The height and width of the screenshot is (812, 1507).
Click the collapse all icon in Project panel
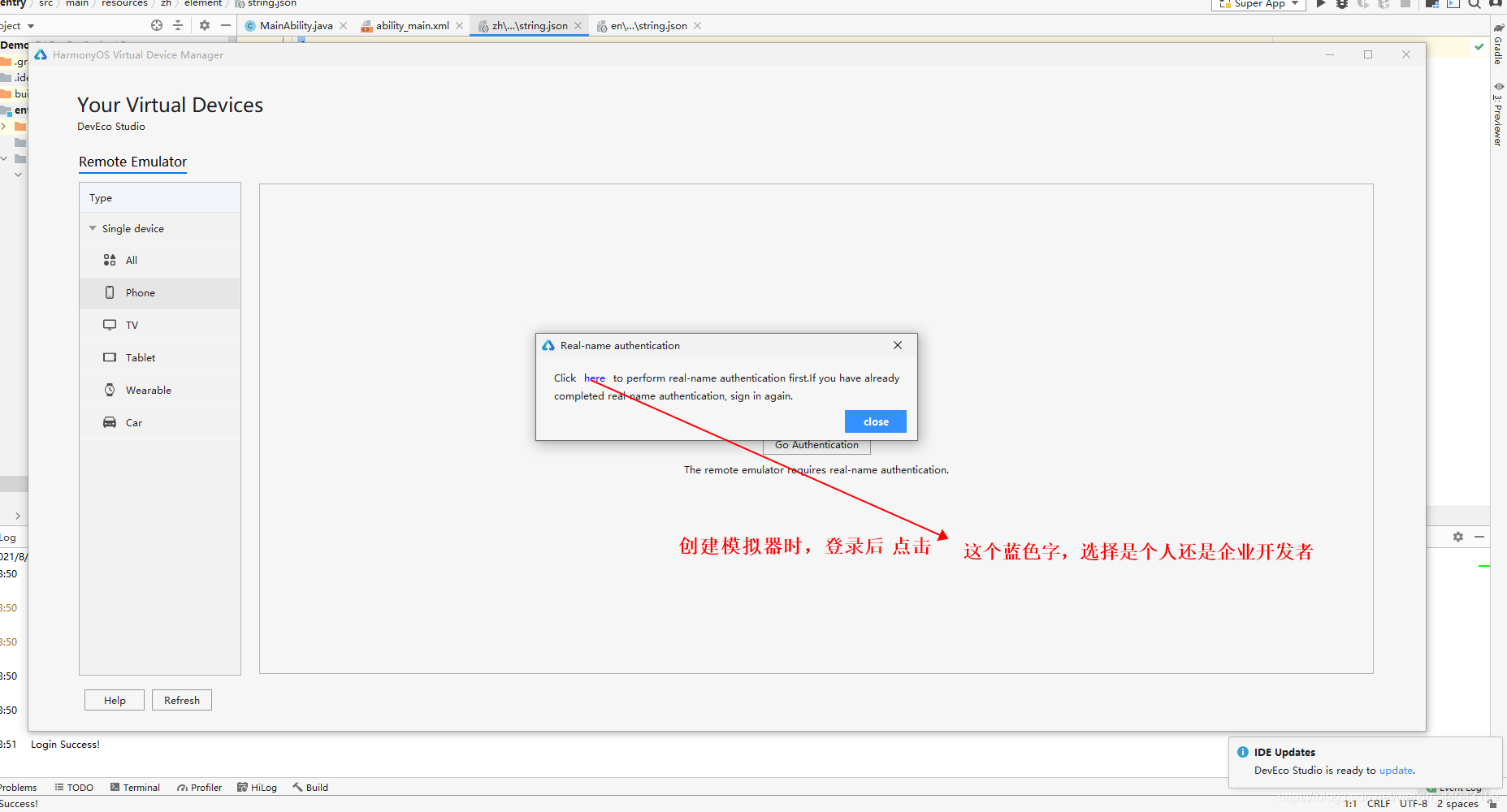pos(178,25)
